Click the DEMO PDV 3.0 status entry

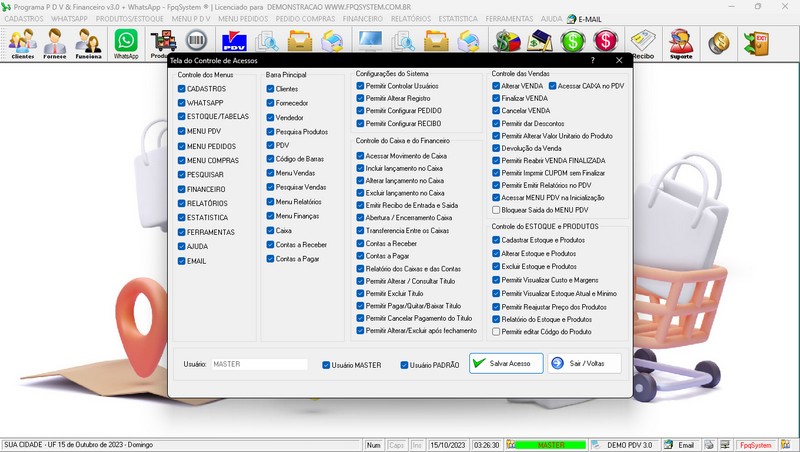click(x=629, y=445)
